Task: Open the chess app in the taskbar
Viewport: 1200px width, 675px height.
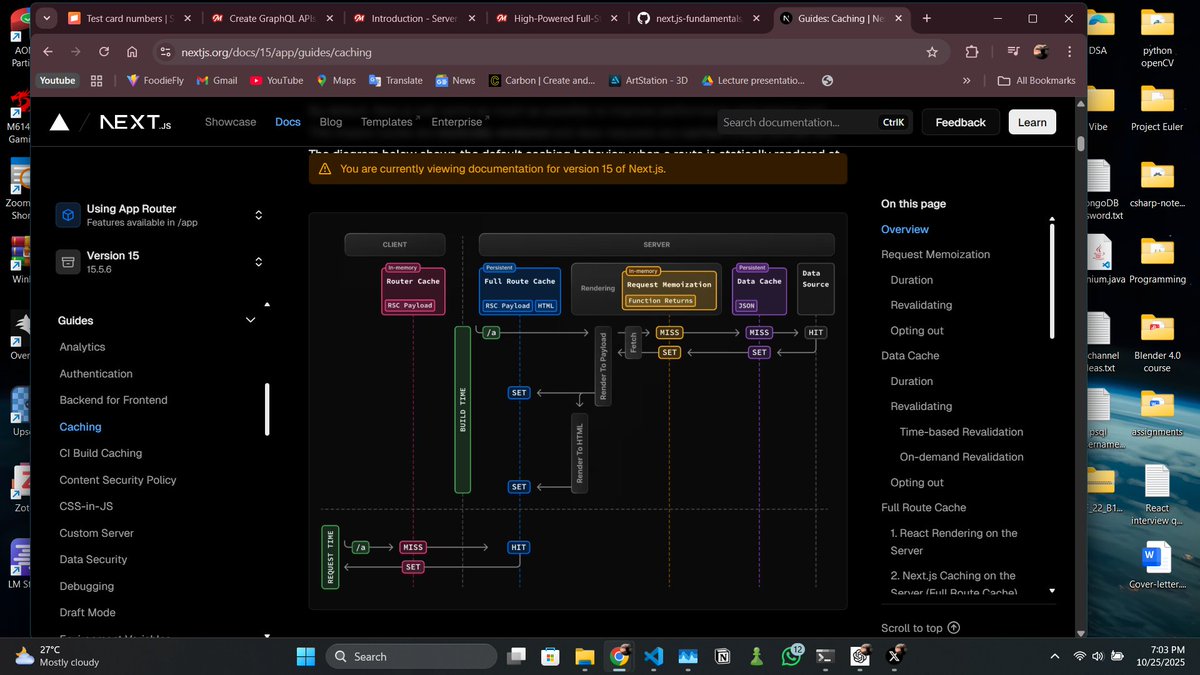Action: (757, 657)
